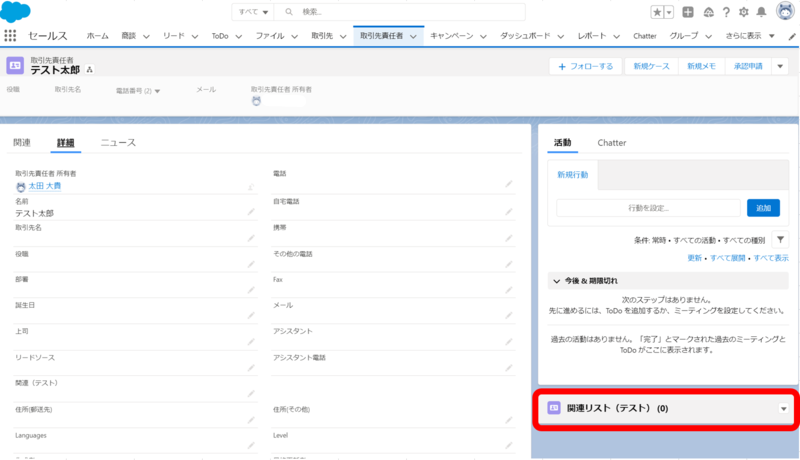
Task: Switch to the ニュース tab
Action: (x=118, y=142)
